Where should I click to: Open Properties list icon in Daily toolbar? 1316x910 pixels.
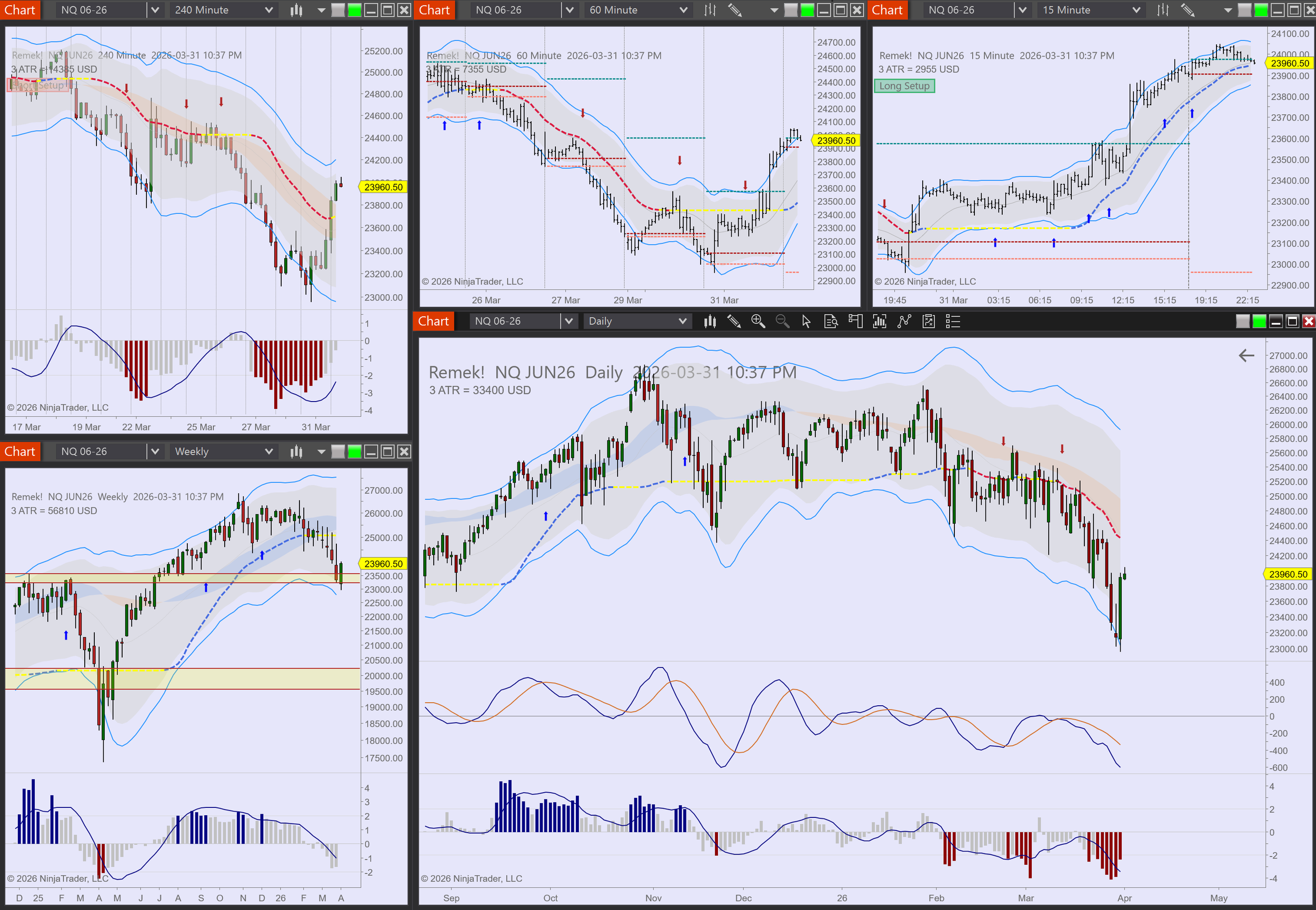click(953, 322)
